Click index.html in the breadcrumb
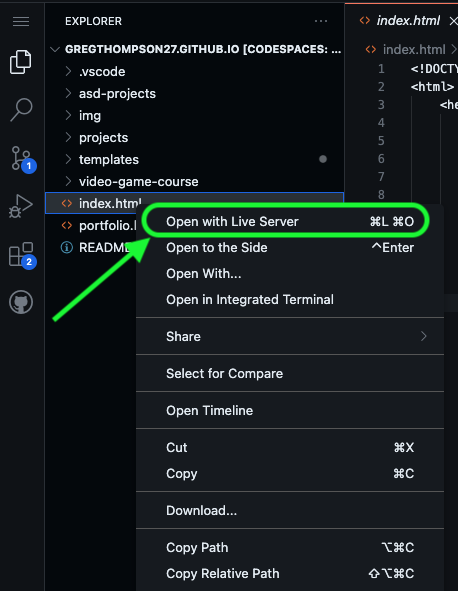 coord(414,49)
